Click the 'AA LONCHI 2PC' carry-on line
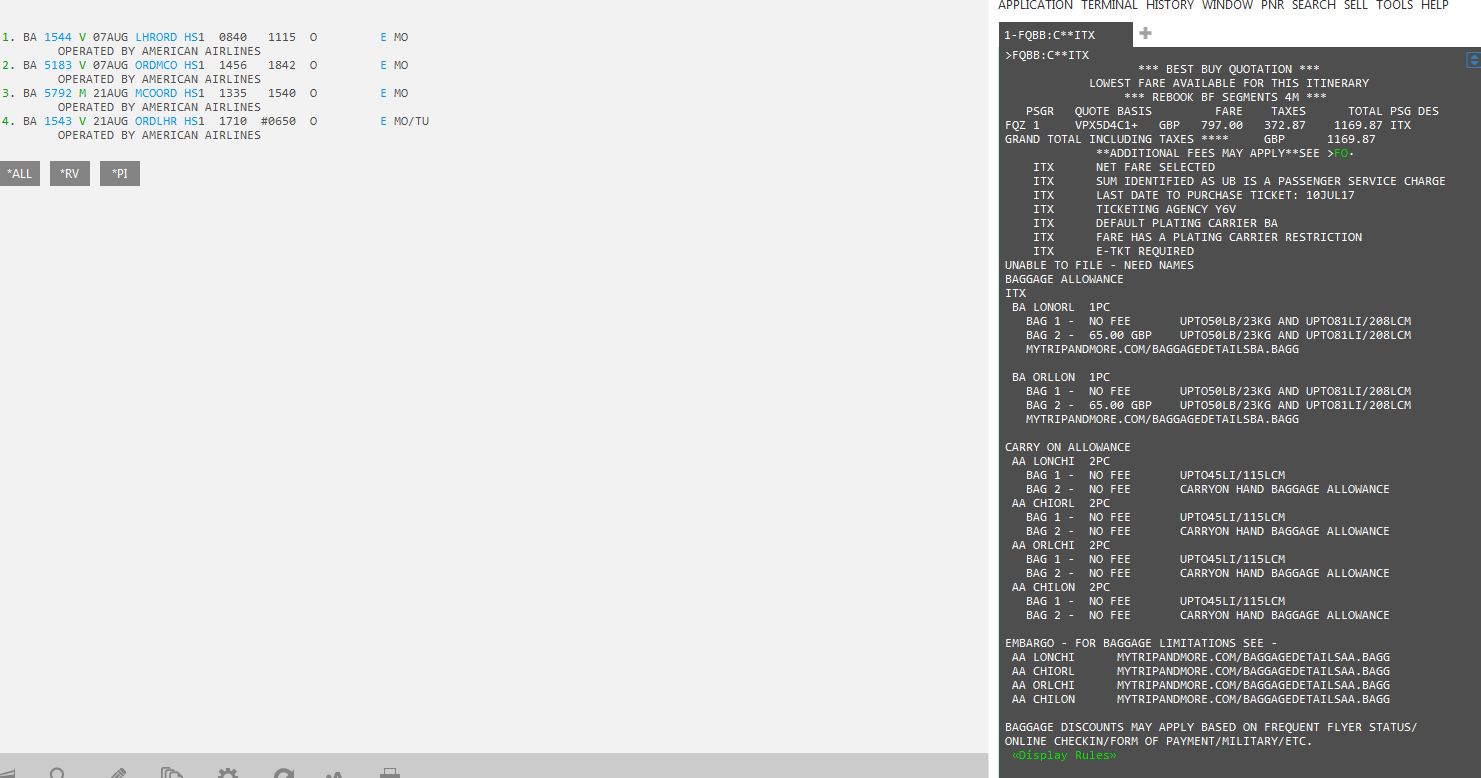Screen dimensions: 1481x778 tap(1061, 462)
